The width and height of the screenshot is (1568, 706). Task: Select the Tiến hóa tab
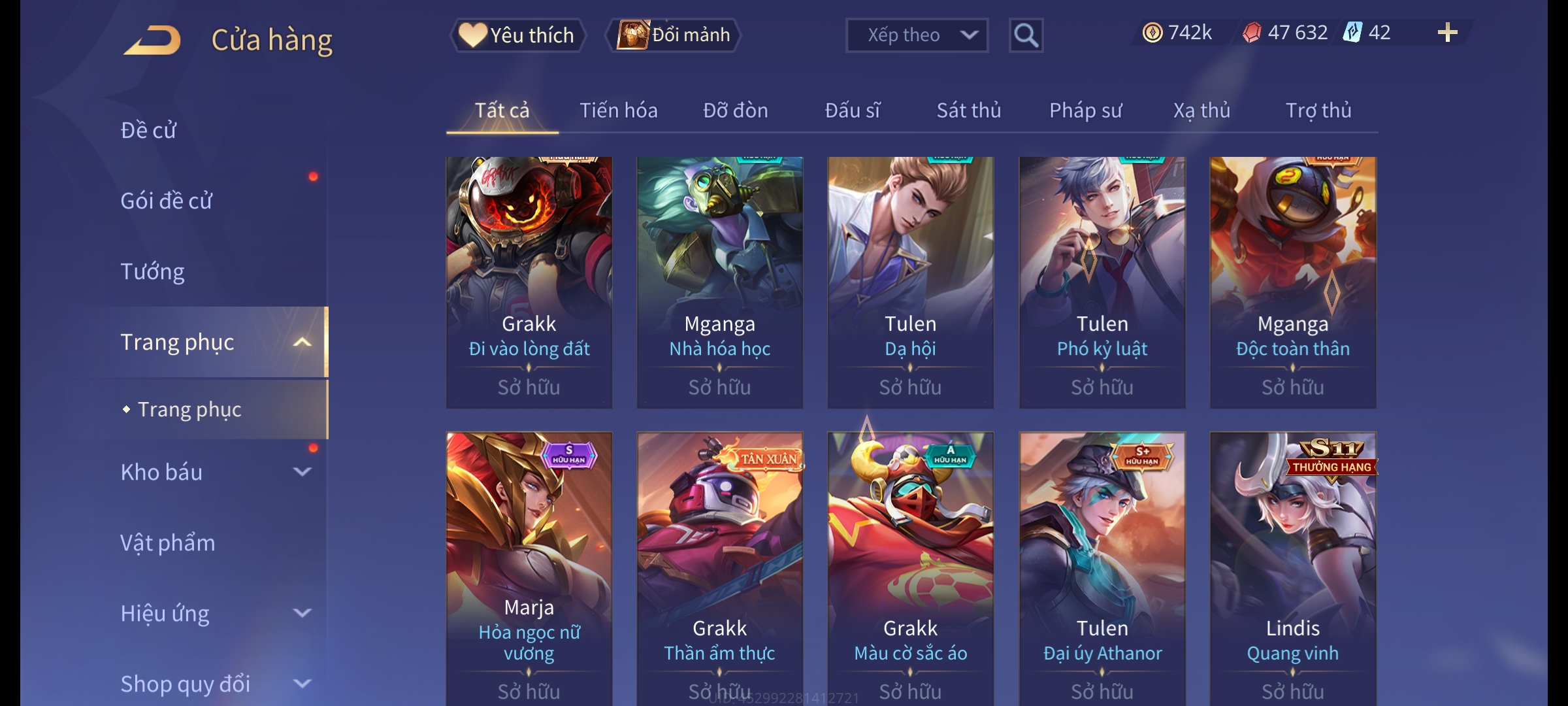pos(619,110)
